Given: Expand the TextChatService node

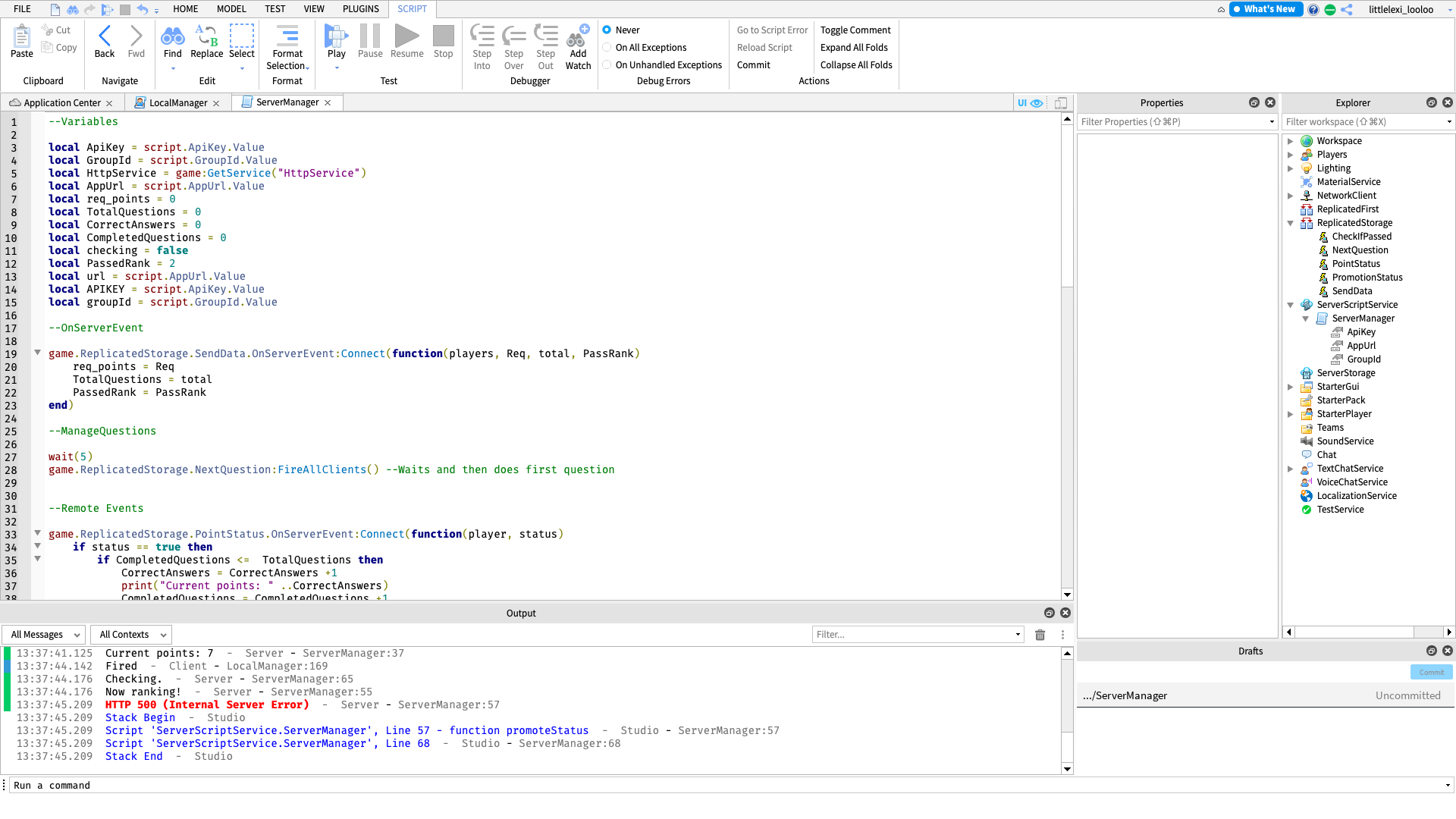Looking at the screenshot, I should [1290, 469].
